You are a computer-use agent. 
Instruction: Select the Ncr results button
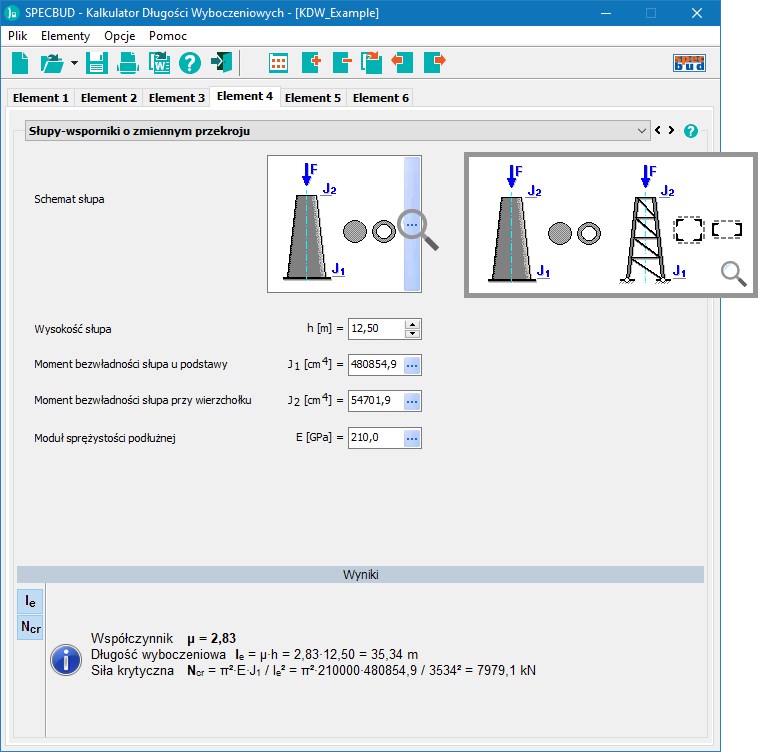(x=31, y=628)
